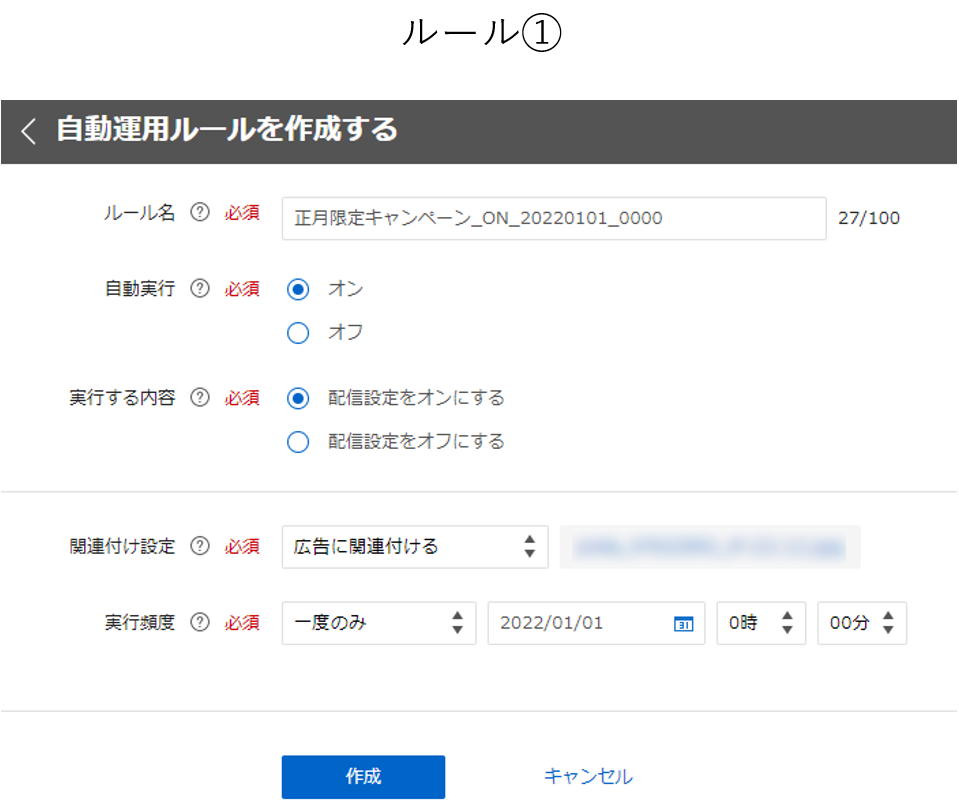Click into the ルール名 text field

coord(554,218)
